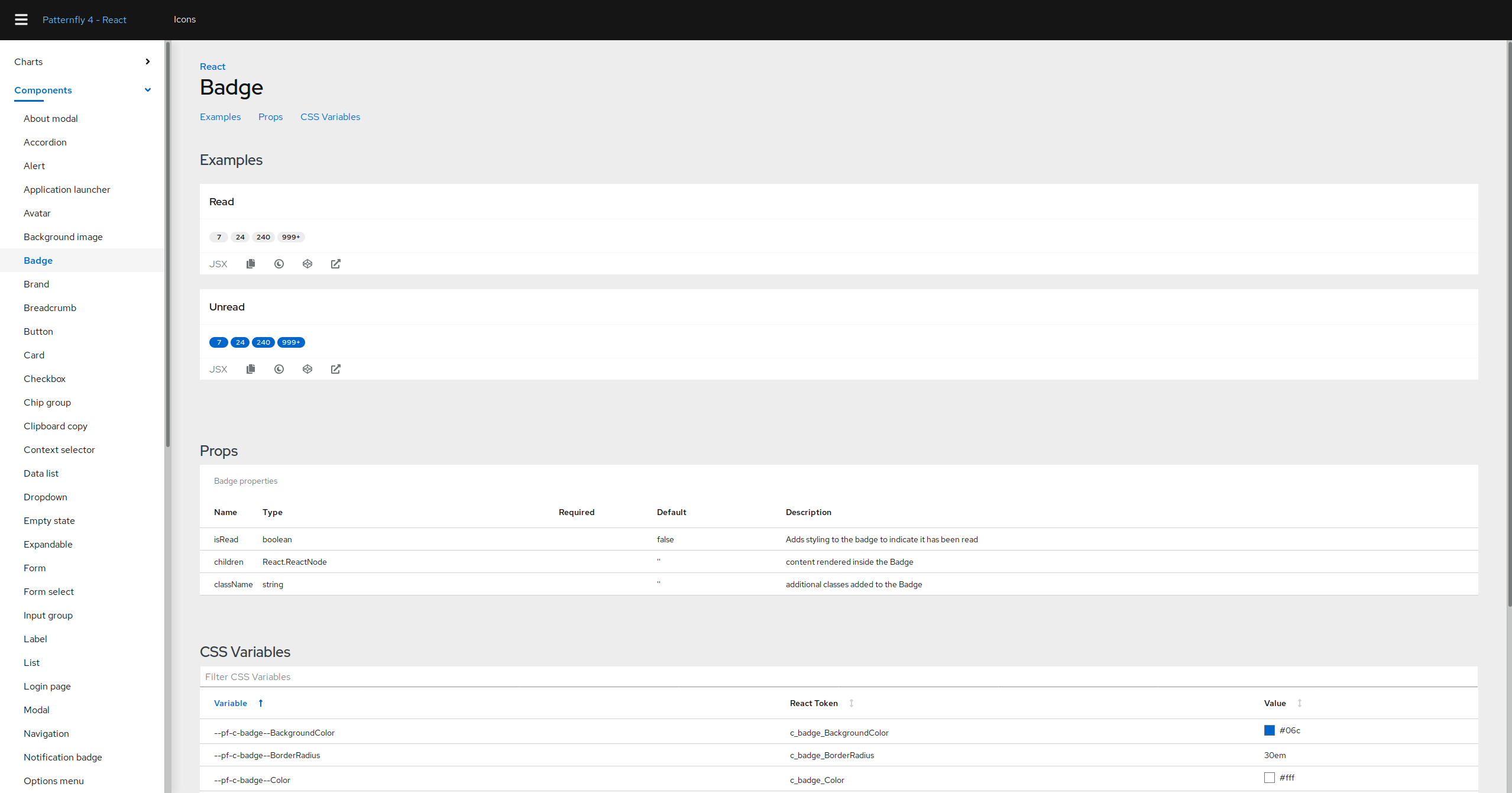1512x793 pixels.
Task: Toggle the JSX code for Read example
Action: (218, 264)
